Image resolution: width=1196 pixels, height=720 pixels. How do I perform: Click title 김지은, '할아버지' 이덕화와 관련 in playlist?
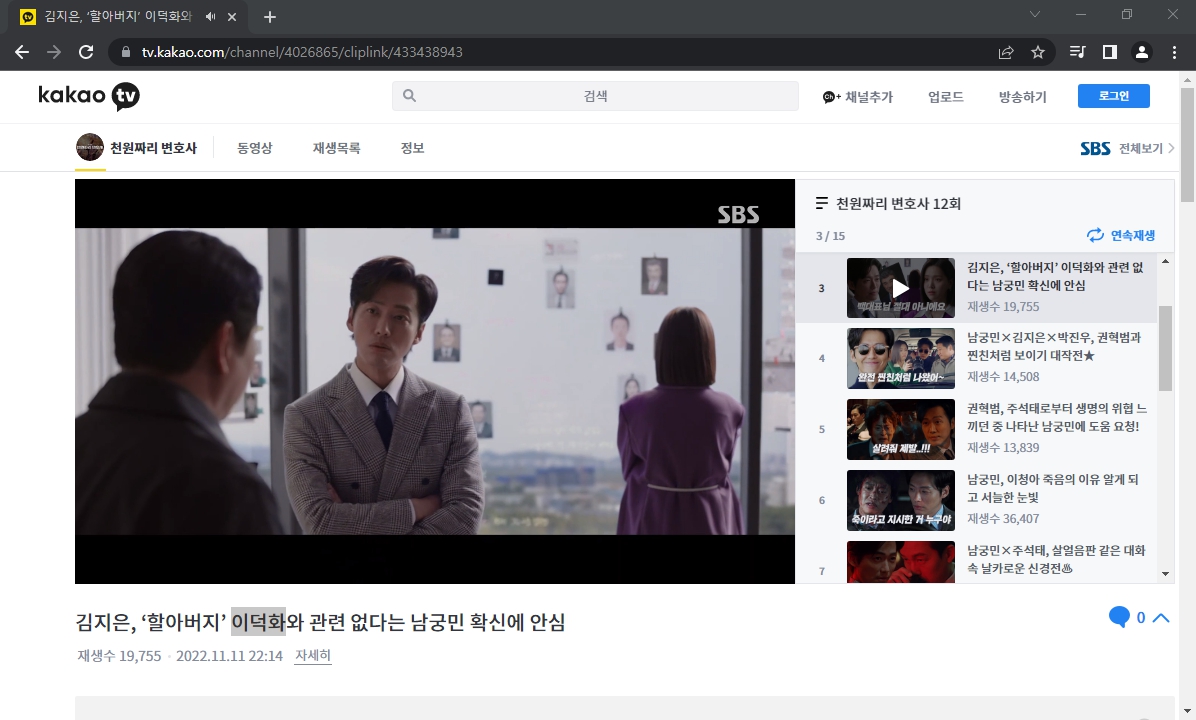pyautogui.click(x=1056, y=276)
